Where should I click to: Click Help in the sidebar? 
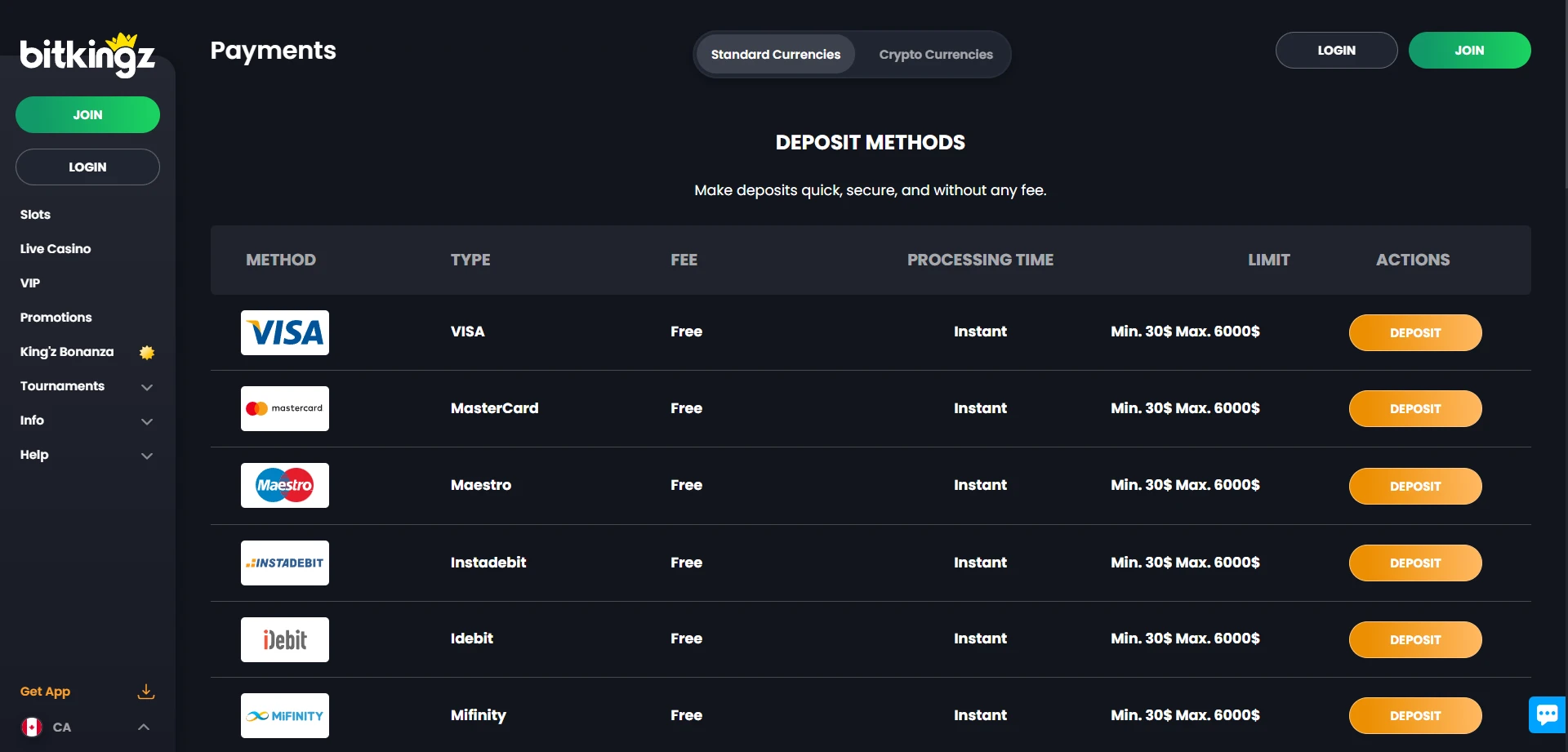coord(34,454)
